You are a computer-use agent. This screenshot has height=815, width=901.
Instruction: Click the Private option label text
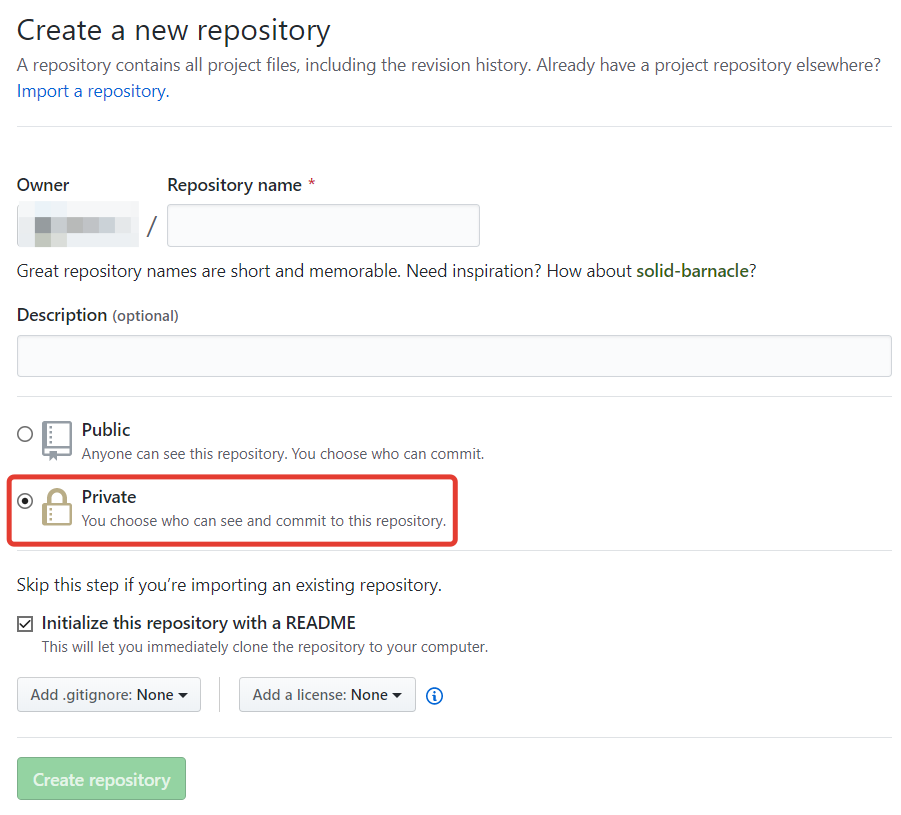pos(109,497)
